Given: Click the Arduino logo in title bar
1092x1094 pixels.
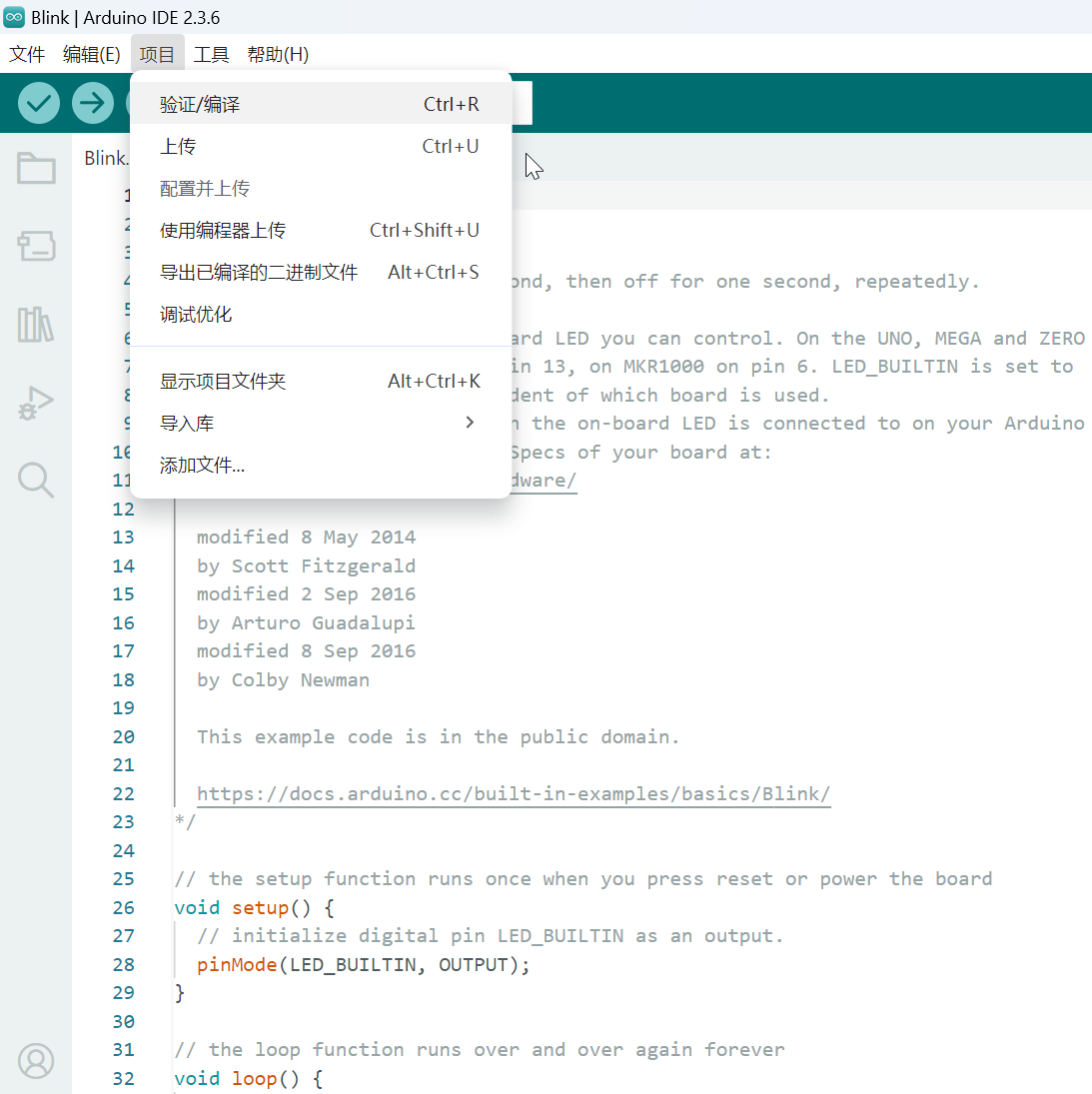Looking at the screenshot, I should [x=14, y=17].
